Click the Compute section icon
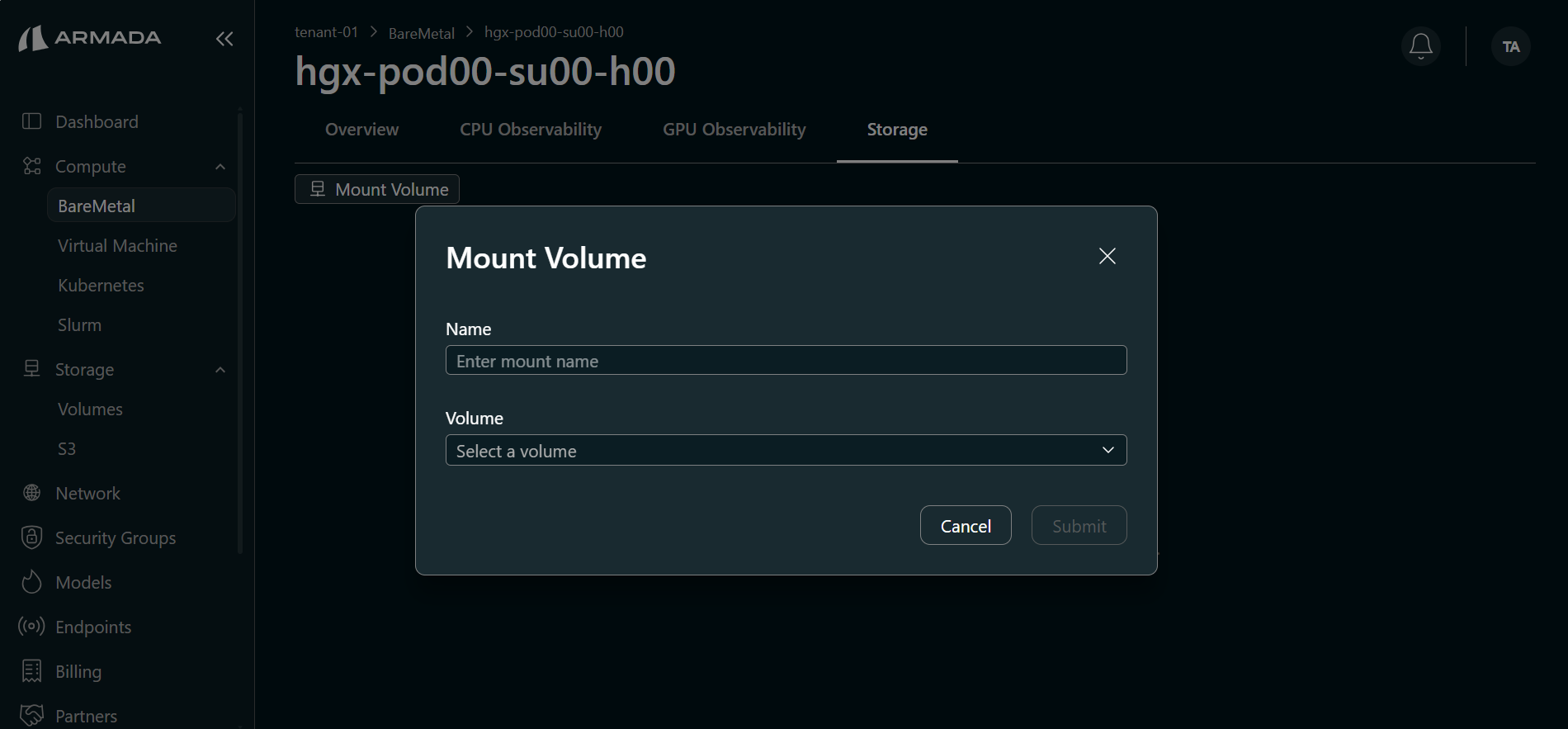Screen dimensions: 1568x729 tap(31, 166)
